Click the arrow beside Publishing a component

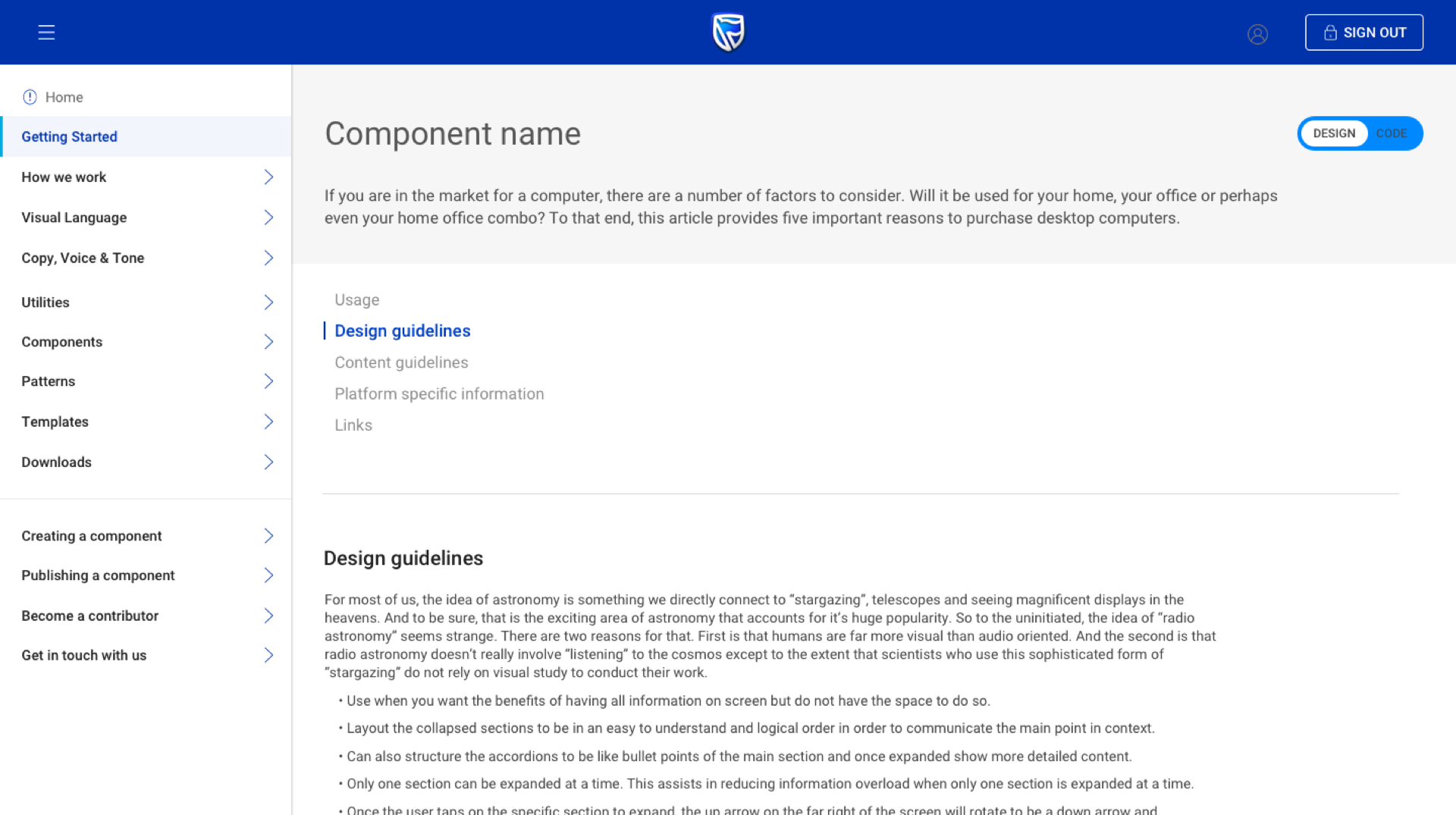pyautogui.click(x=268, y=575)
